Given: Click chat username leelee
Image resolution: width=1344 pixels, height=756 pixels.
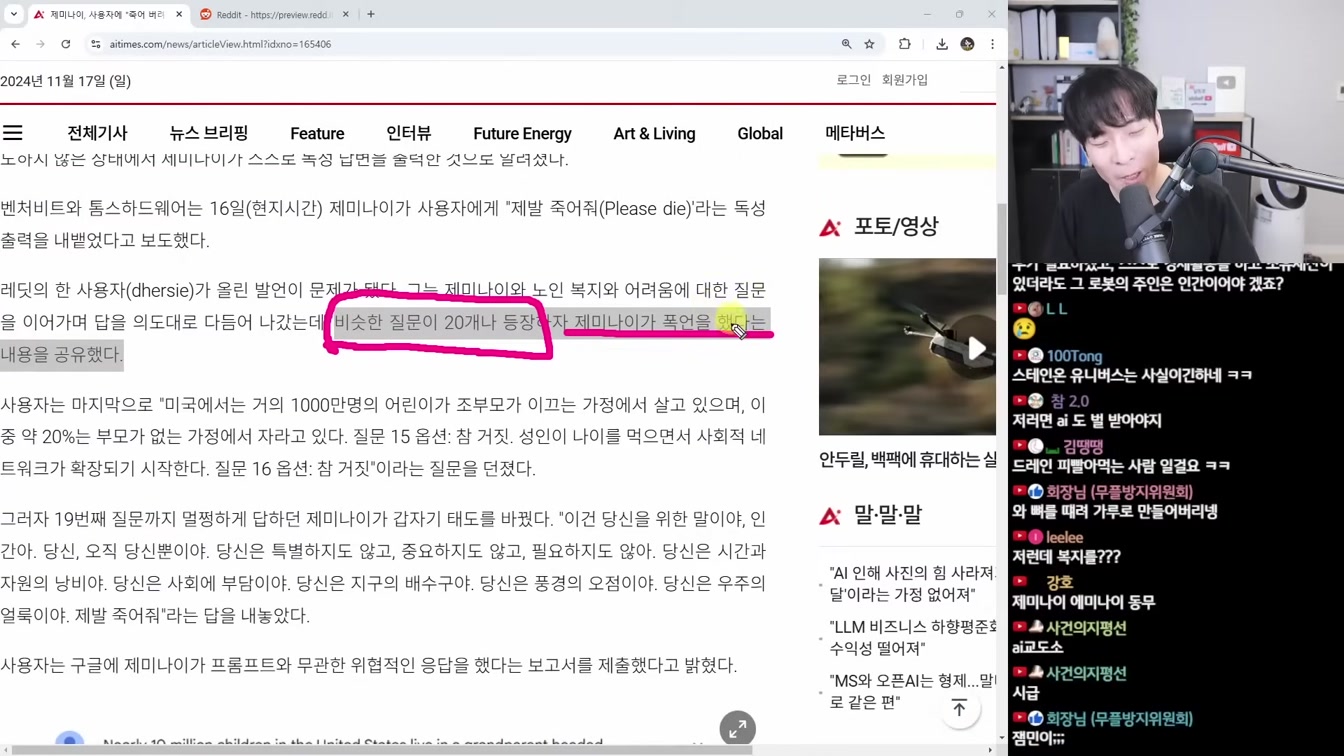Looking at the screenshot, I should pyautogui.click(x=1064, y=537).
